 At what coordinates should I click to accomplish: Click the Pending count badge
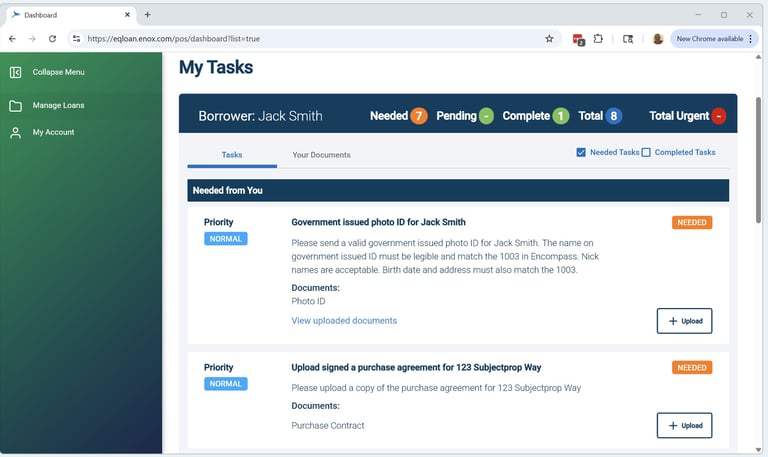tap(486, 116)
